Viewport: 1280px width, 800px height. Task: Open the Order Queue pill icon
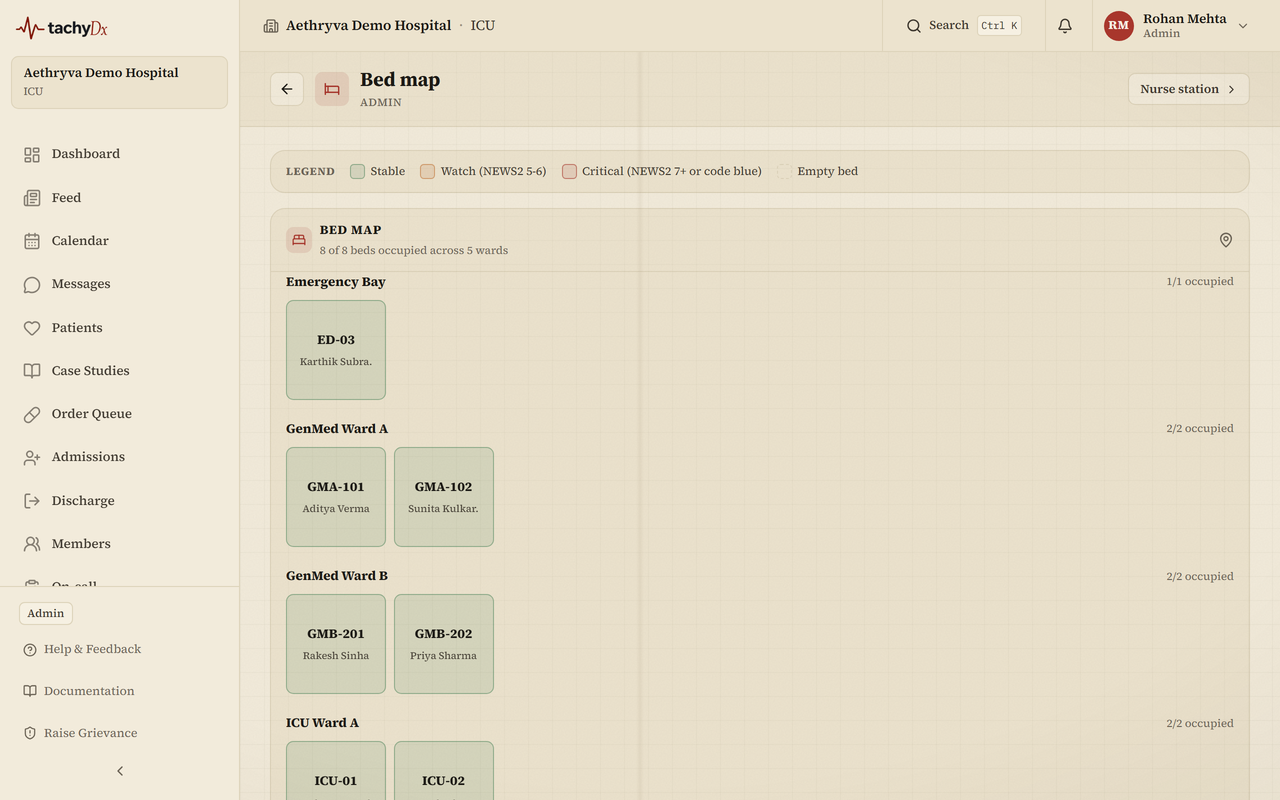tap(32, 414)
